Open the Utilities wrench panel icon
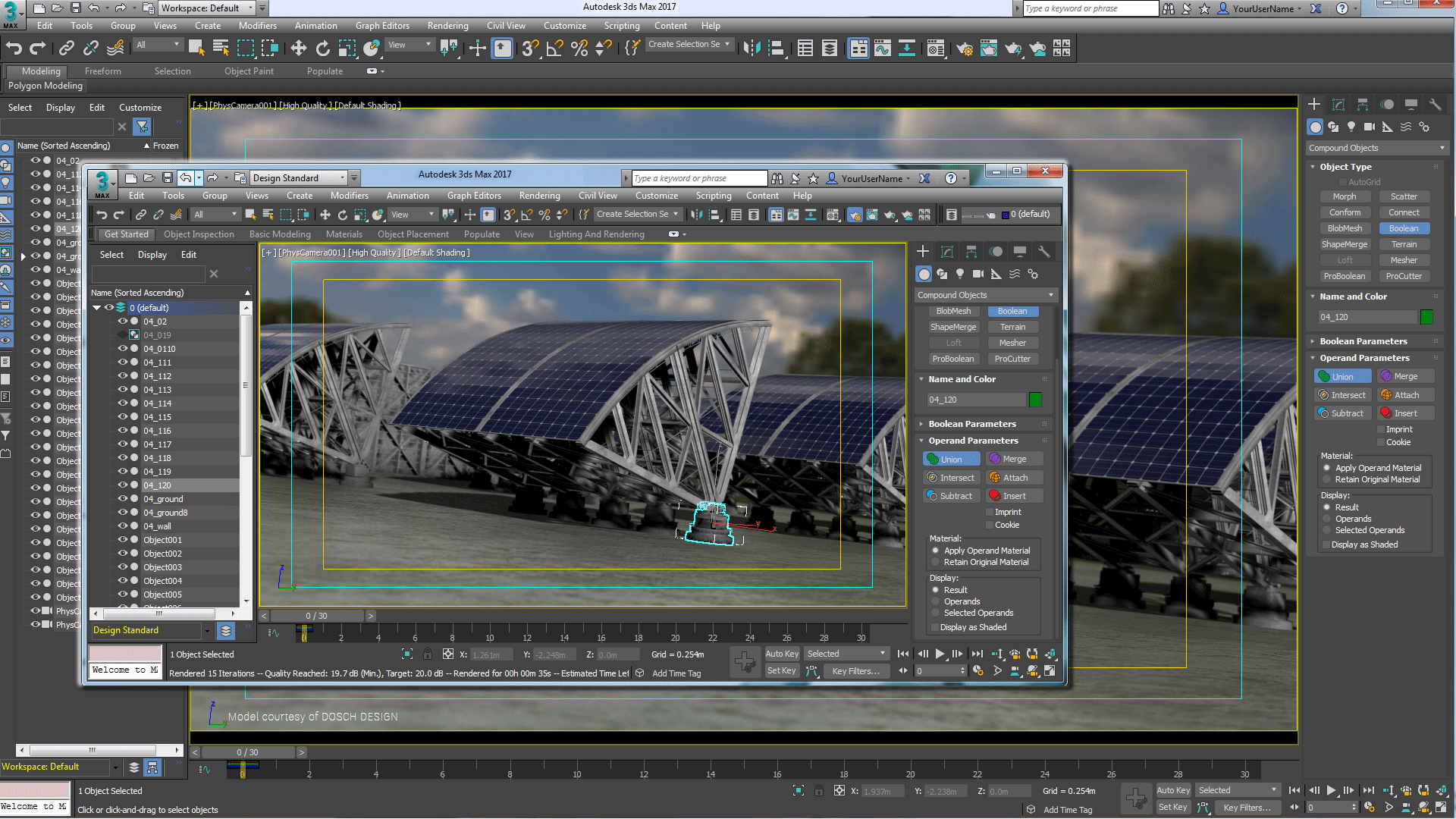Viewport: 1456px width, 819px height. tap(1435, 105)
